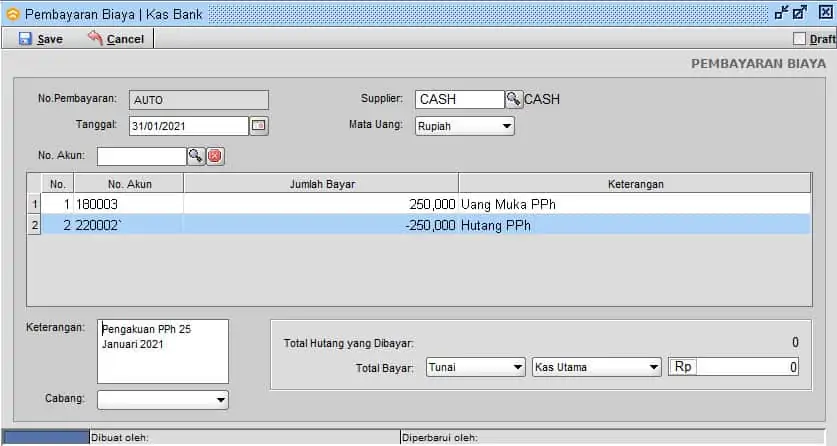Open the Tanggal calendar picker icon

[x=259, y=126]
